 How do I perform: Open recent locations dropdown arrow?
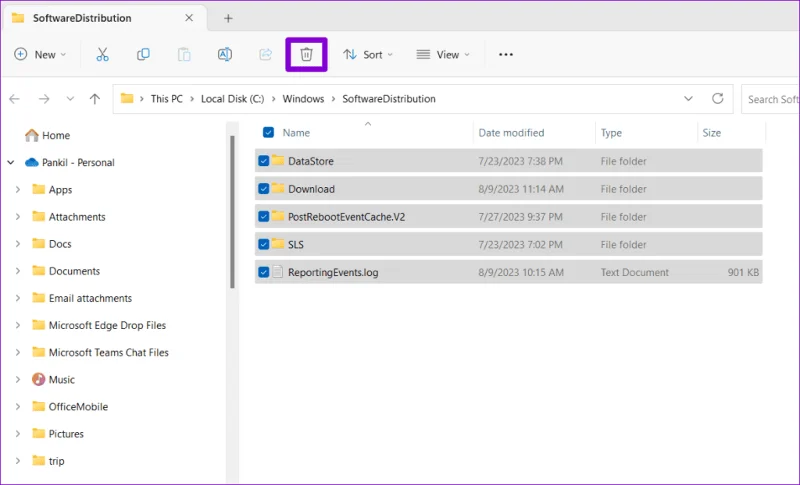(x=70, y=99)
